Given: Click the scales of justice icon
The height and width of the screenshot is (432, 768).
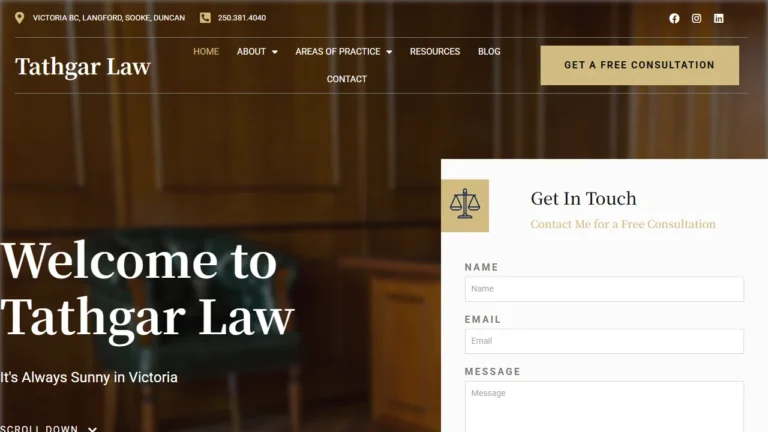Looking at the screenshot, I should [465, 205].
